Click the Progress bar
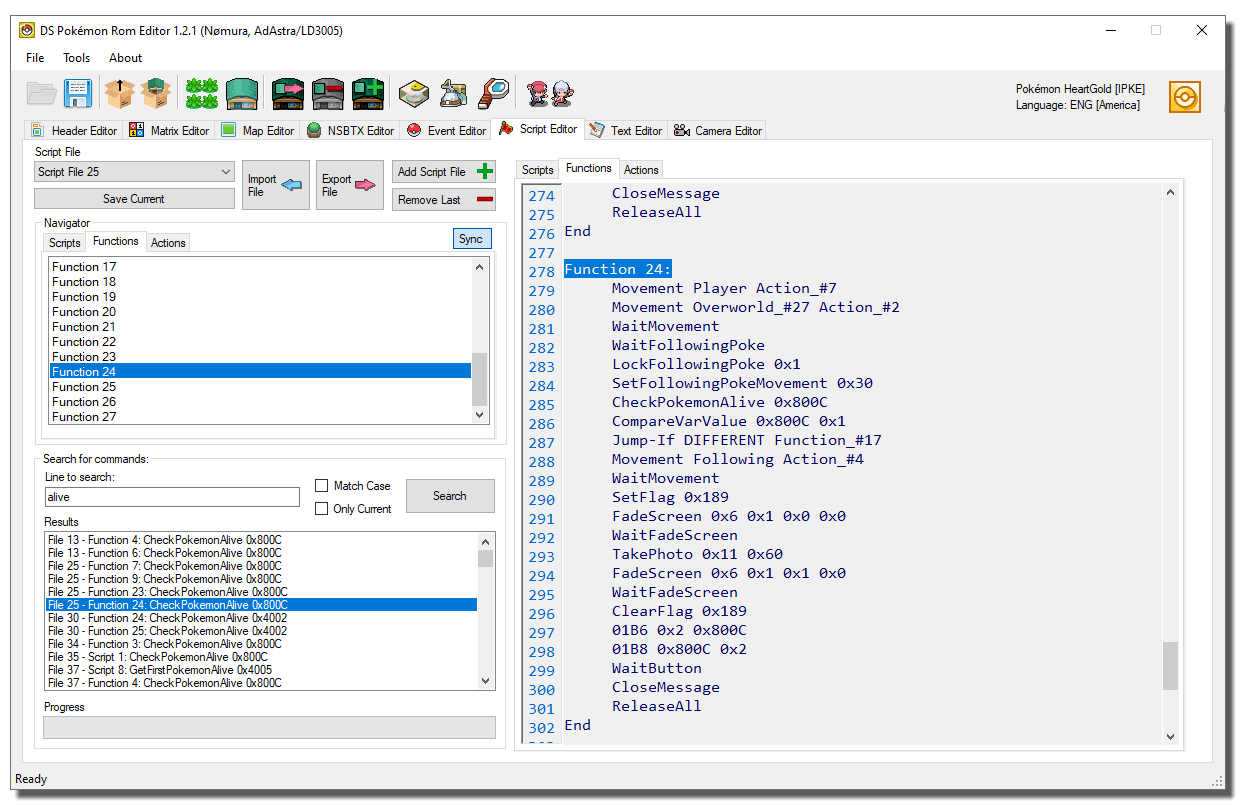Image resolution: width=1243 pixels, height=805 pixels. click(x=270, y=727)
